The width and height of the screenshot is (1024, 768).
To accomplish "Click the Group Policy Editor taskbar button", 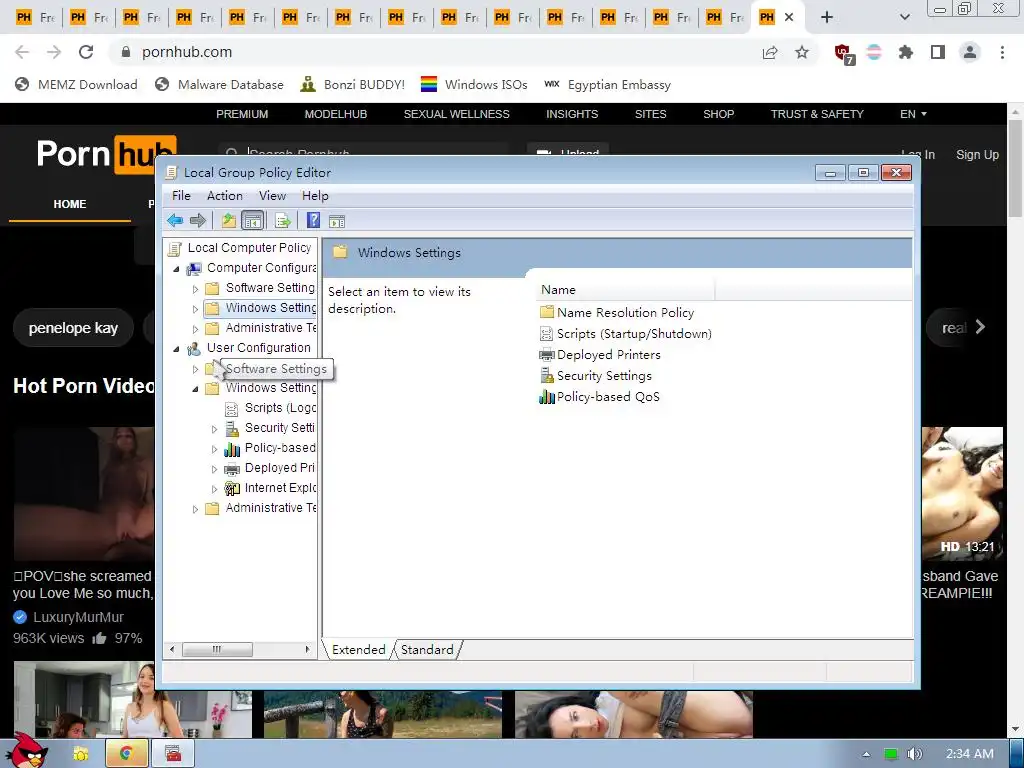I will tap(173, 754).
